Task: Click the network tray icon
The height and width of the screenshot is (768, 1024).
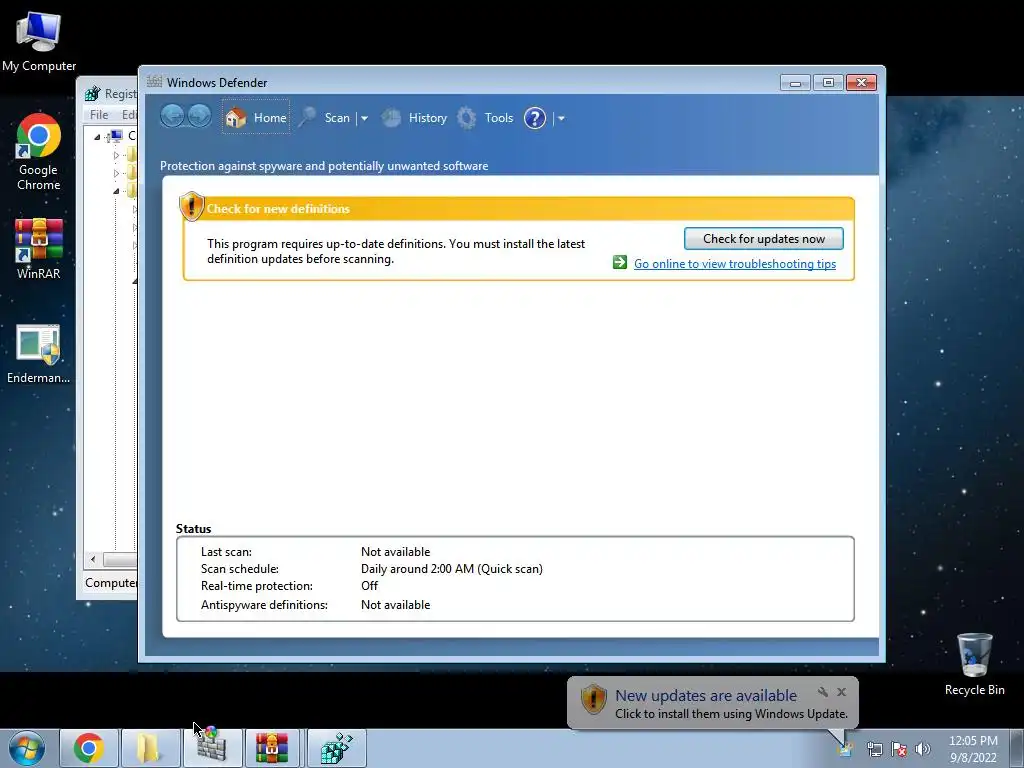Action: pos(874,749)
